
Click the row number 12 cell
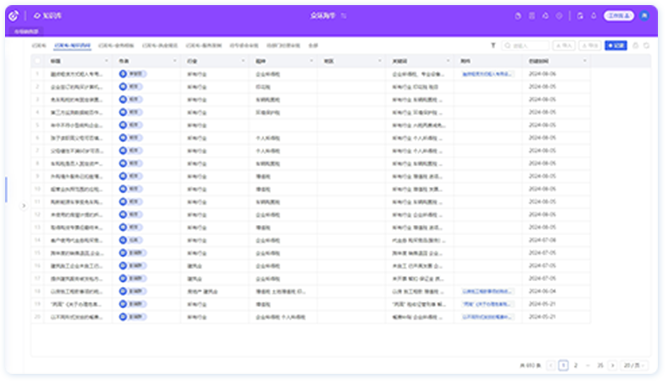tap(37, 215)
